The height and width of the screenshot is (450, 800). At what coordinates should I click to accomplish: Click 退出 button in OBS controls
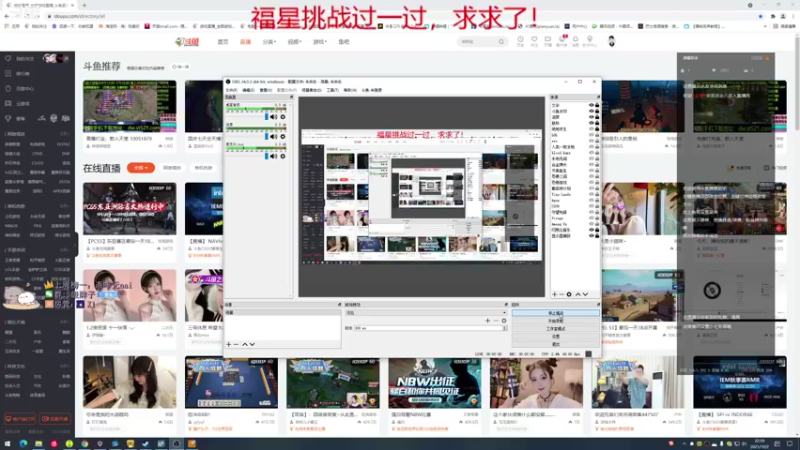click(x=556, y=344)
